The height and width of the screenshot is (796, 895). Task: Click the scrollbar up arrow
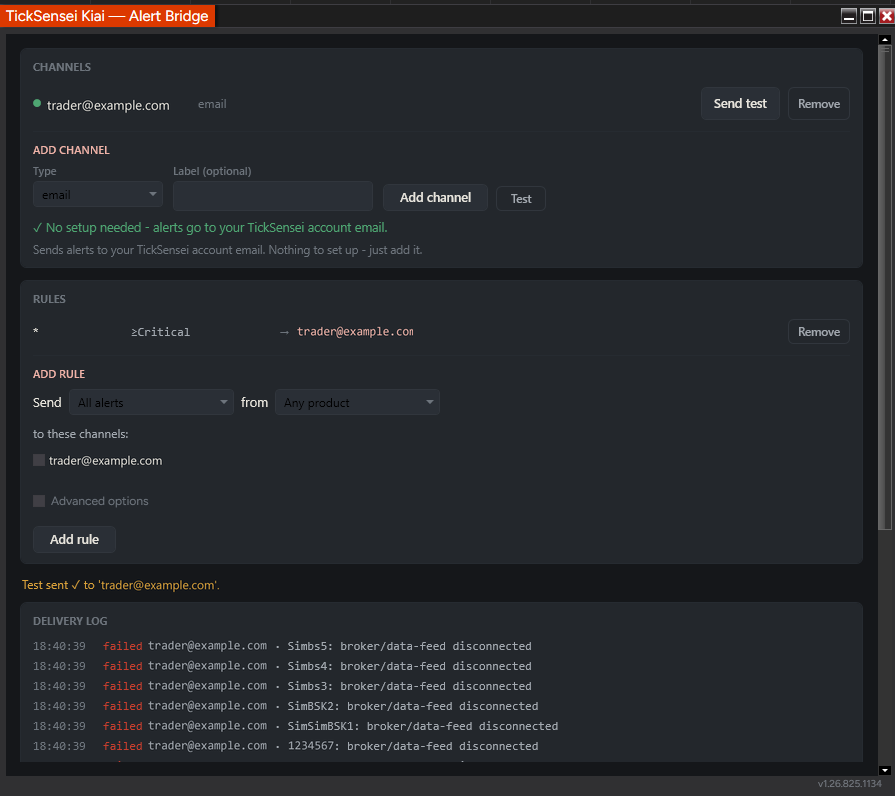[885, 39]
